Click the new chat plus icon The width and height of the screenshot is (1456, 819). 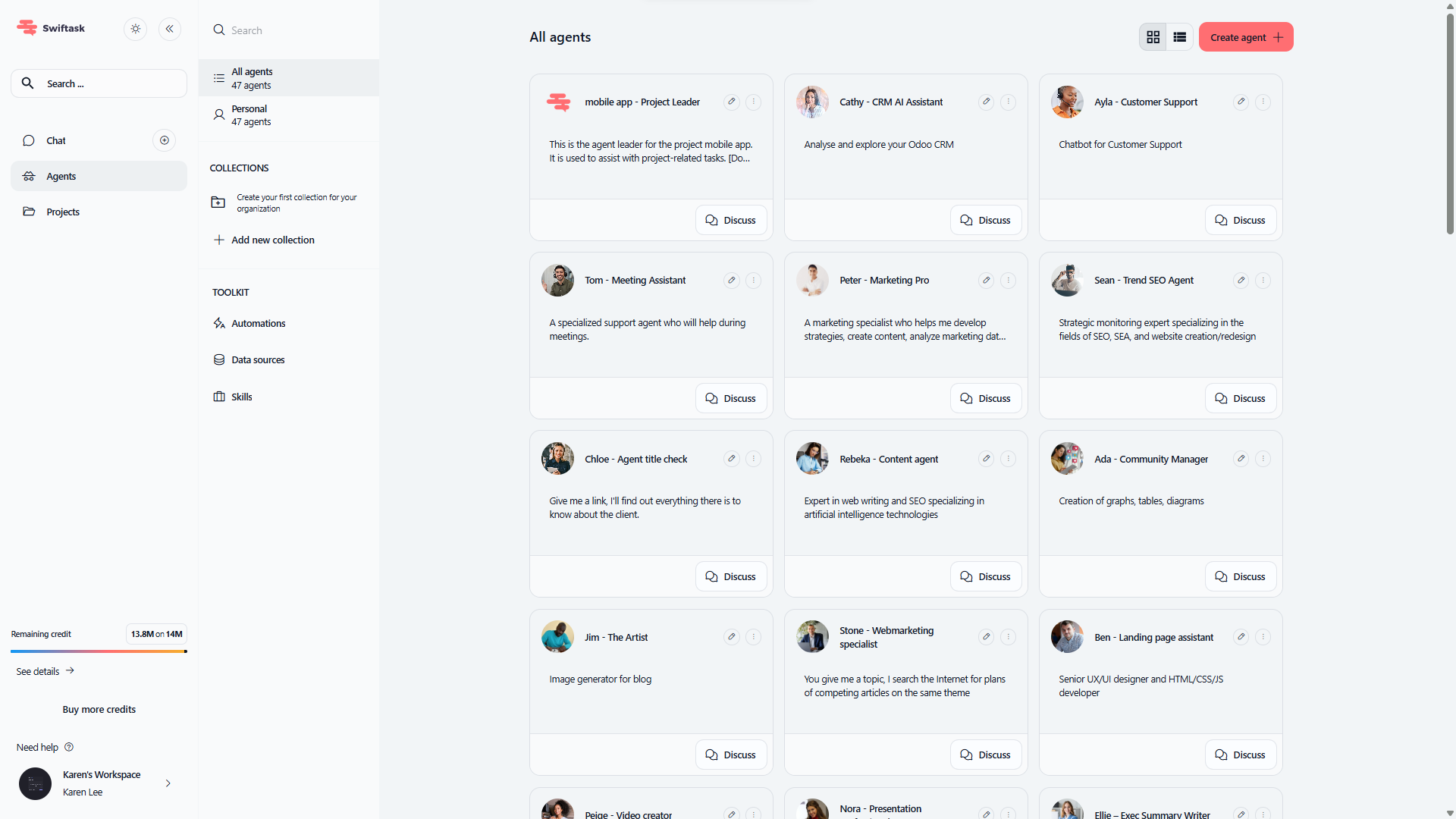[x=164, y=140]
